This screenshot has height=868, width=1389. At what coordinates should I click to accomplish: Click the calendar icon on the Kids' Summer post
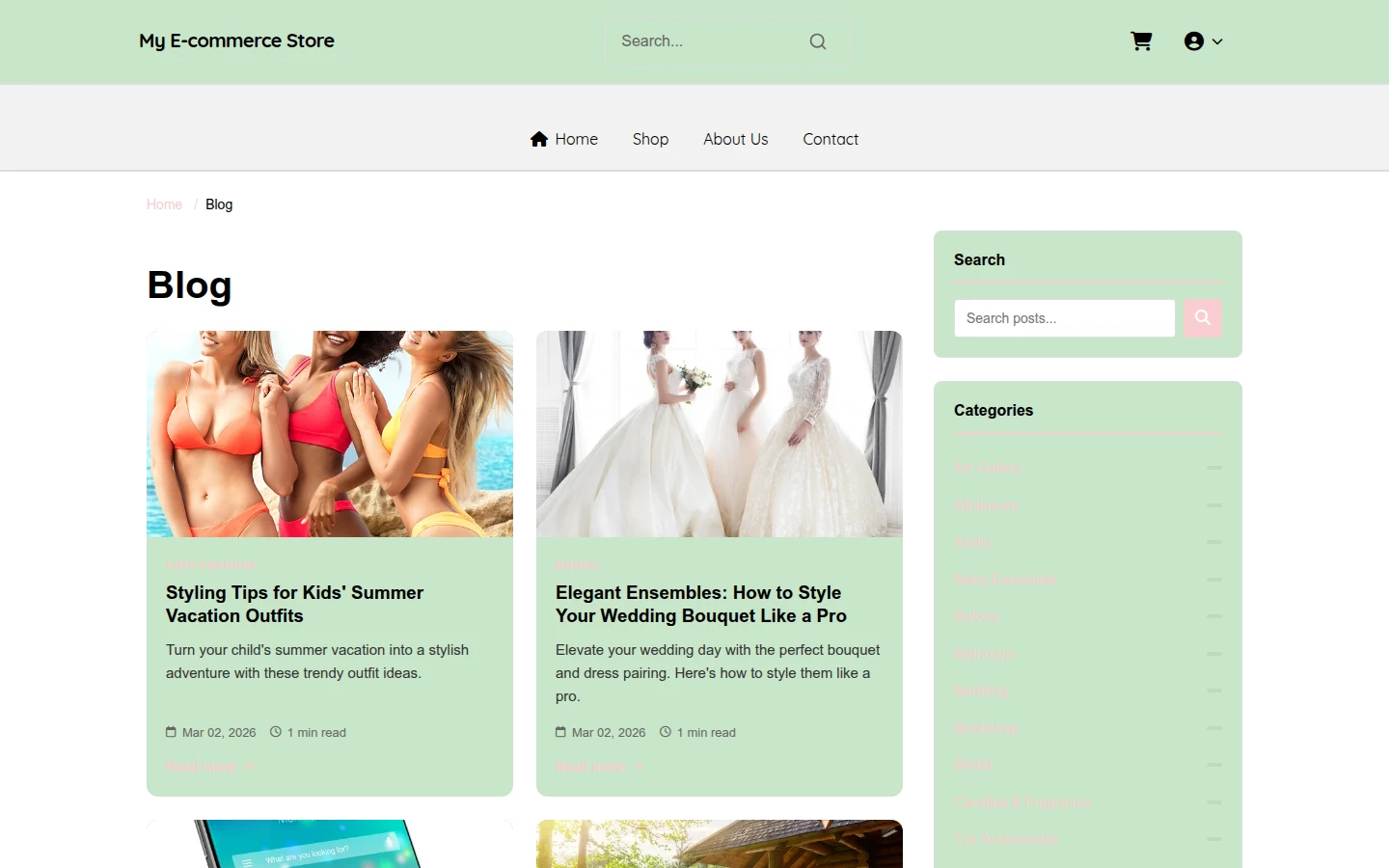point(171,732)
